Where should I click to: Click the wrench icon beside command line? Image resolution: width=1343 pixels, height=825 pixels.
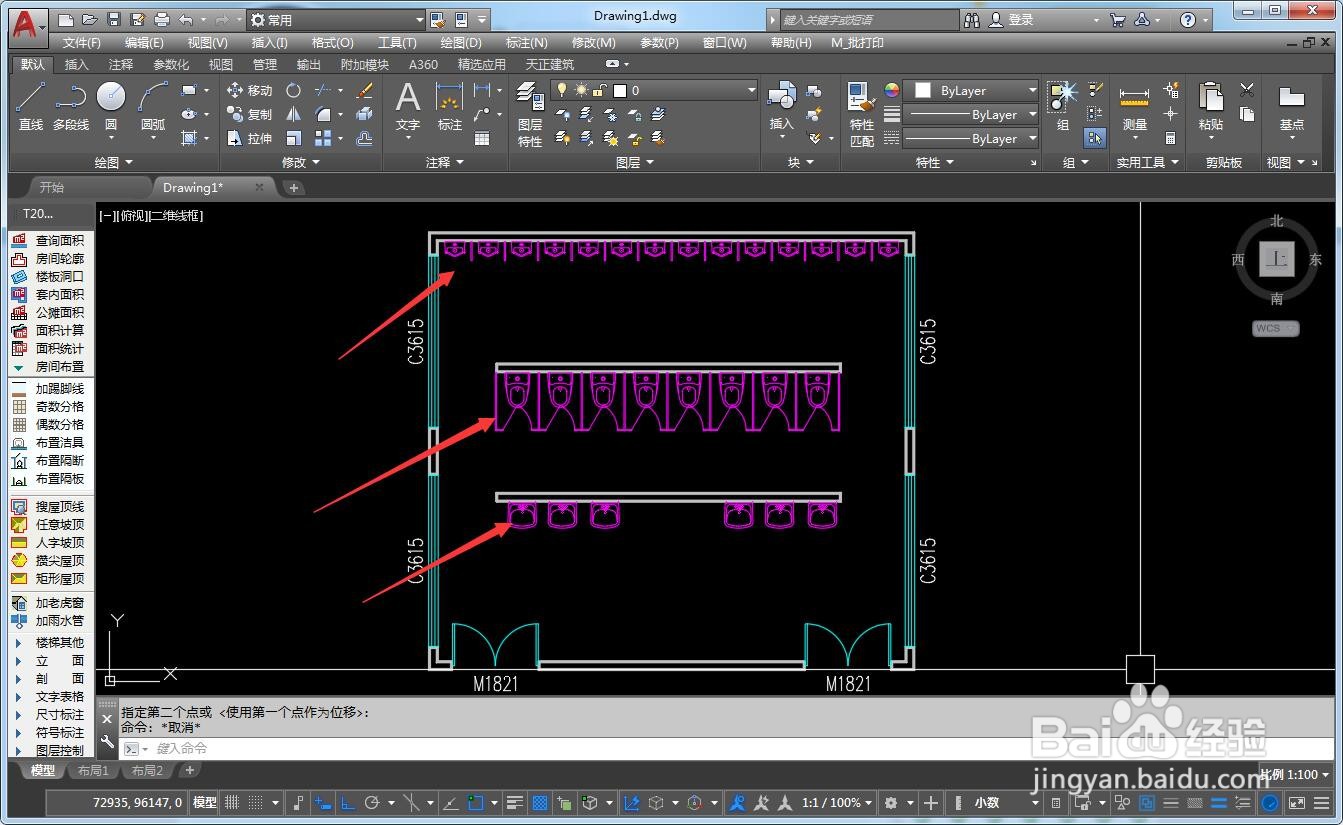point(108,742)
